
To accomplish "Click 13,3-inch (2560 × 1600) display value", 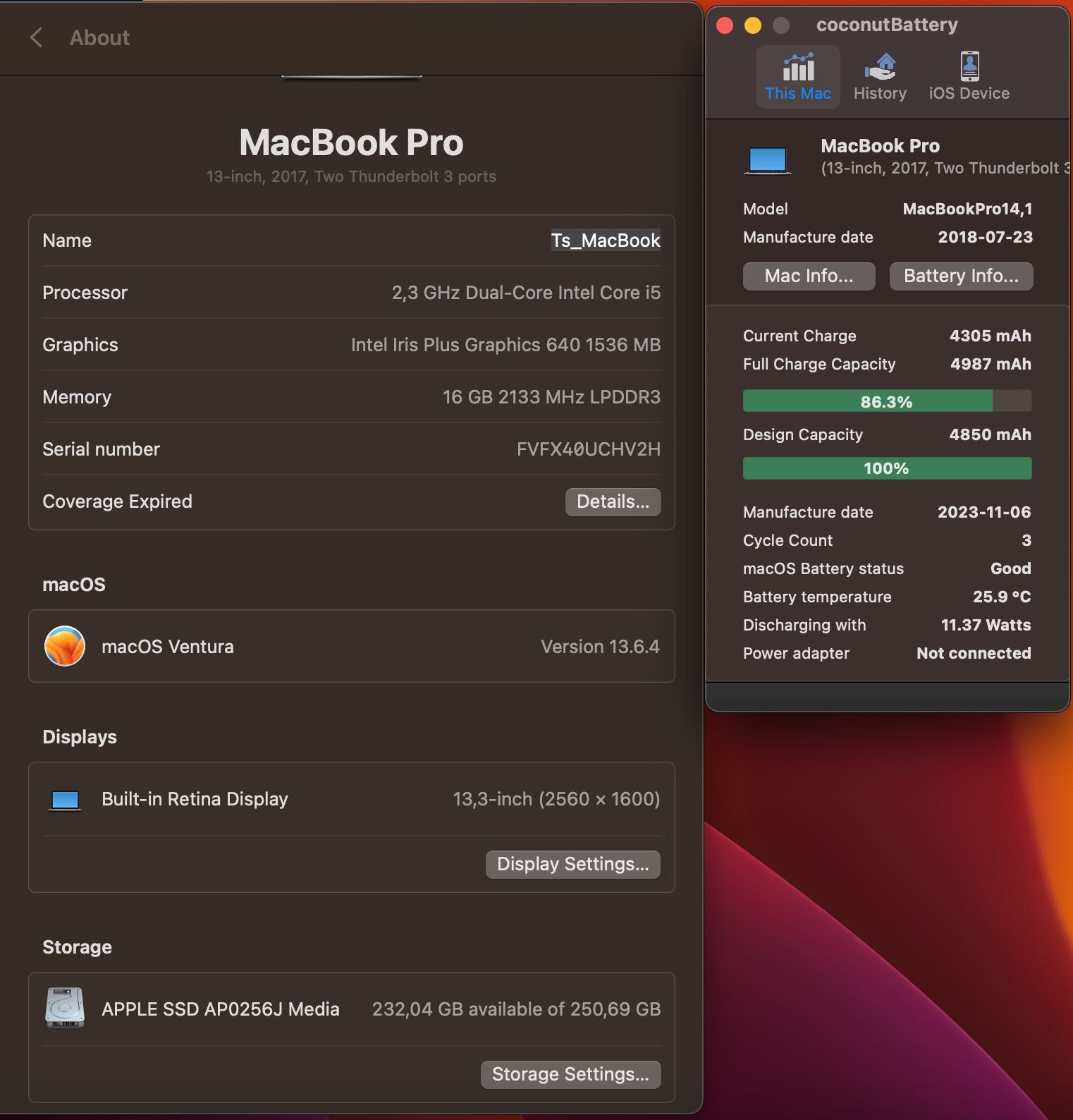I will [556, 799].
